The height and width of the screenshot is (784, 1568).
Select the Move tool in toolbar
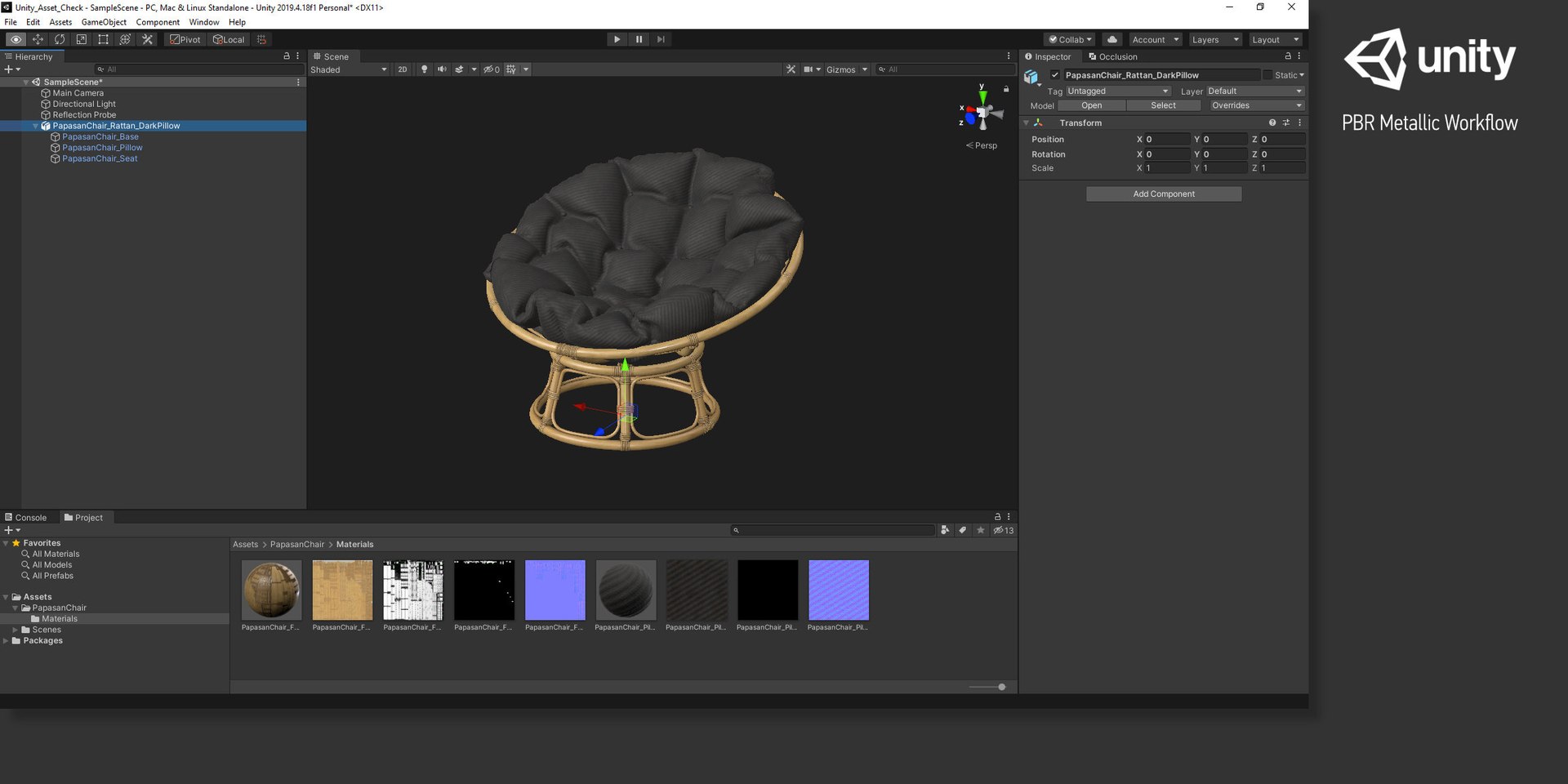[38, 39]
